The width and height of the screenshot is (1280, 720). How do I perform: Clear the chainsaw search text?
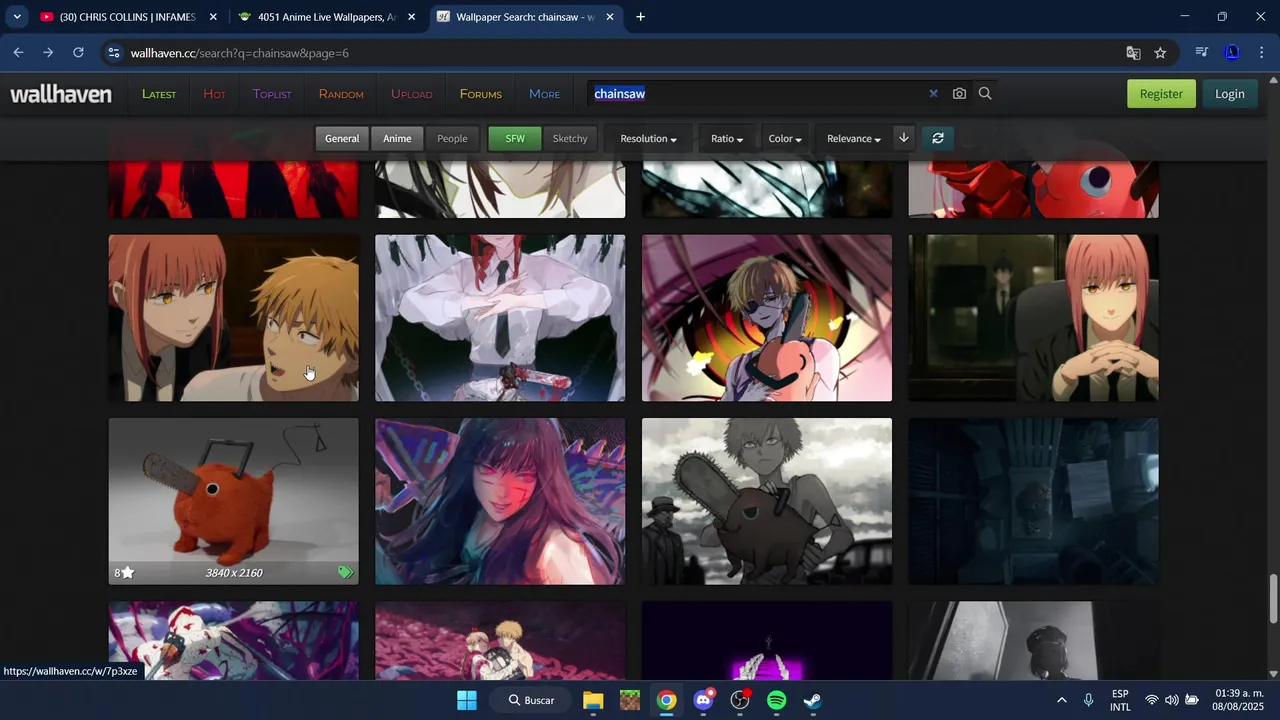(x=933, y=93)
